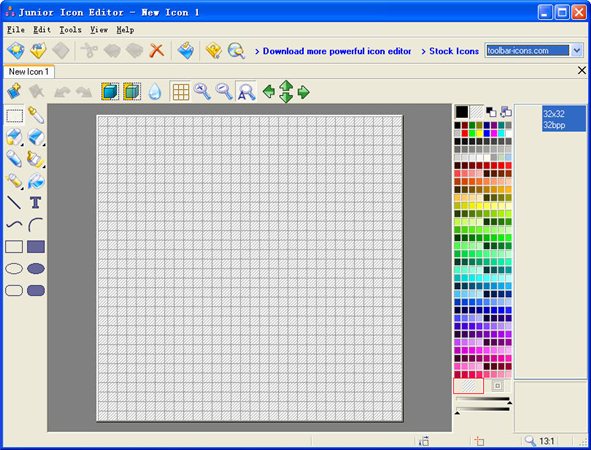
Task: Select the straight Line tool
Action: click(14, 202)
